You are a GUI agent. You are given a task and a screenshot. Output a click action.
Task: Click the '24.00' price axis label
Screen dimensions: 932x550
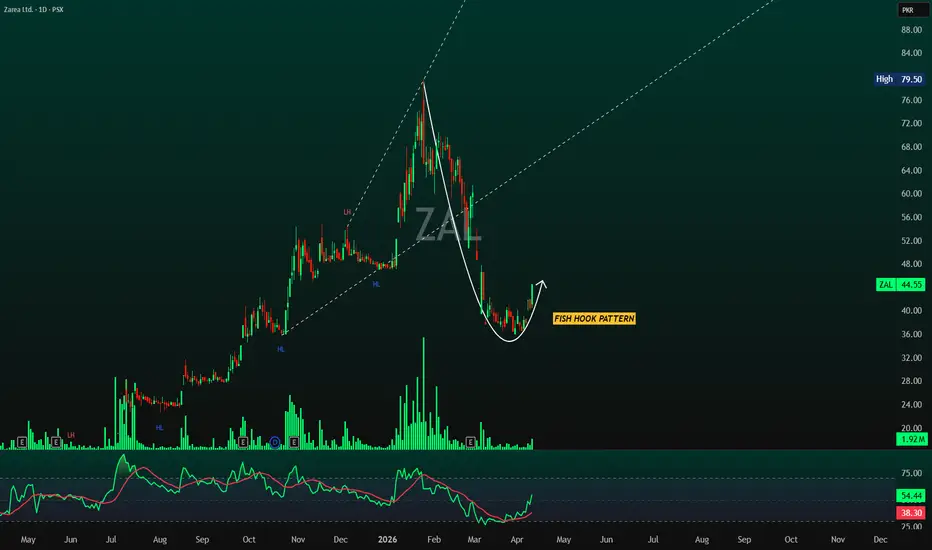(x=911, y=404)
